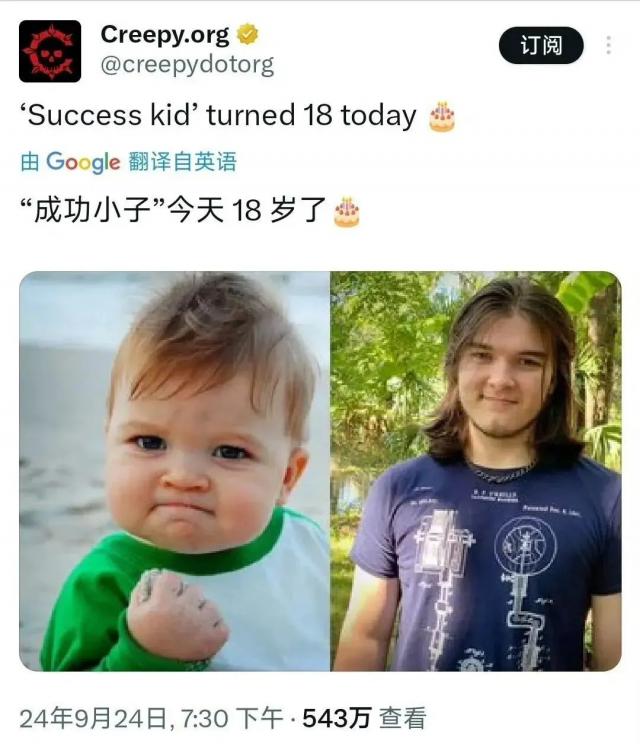Click the gold verified badge icon
The height and width of the screenshot is (744, 640).
tap(247, 34)
